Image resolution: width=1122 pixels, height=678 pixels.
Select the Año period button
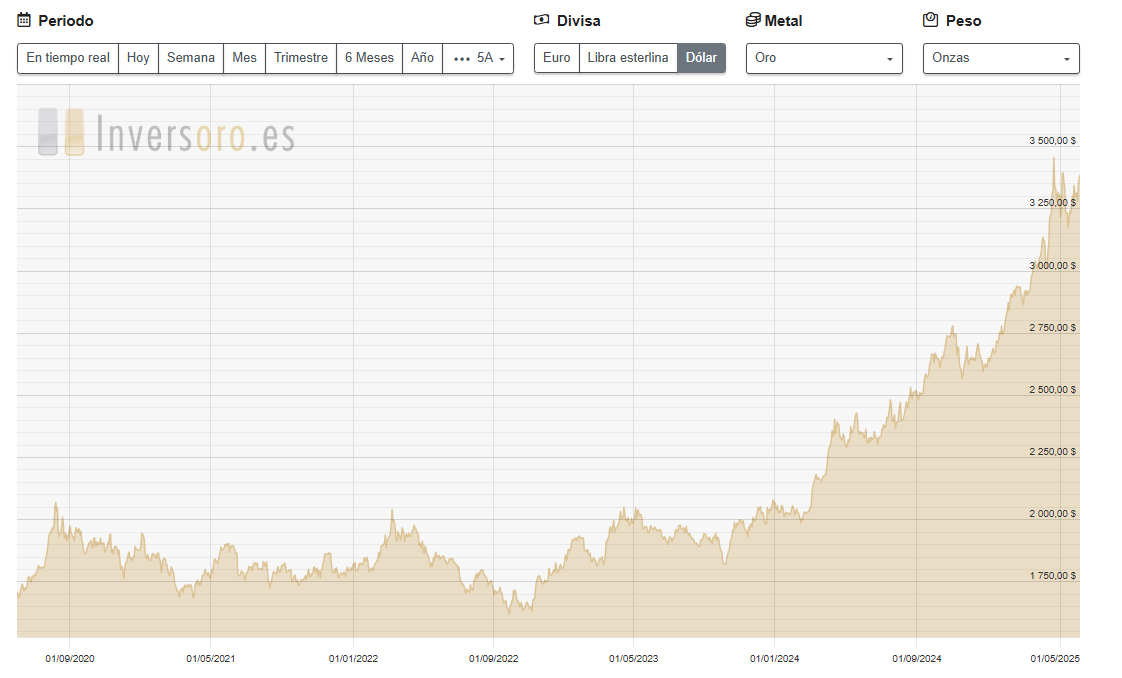(422, 58)
